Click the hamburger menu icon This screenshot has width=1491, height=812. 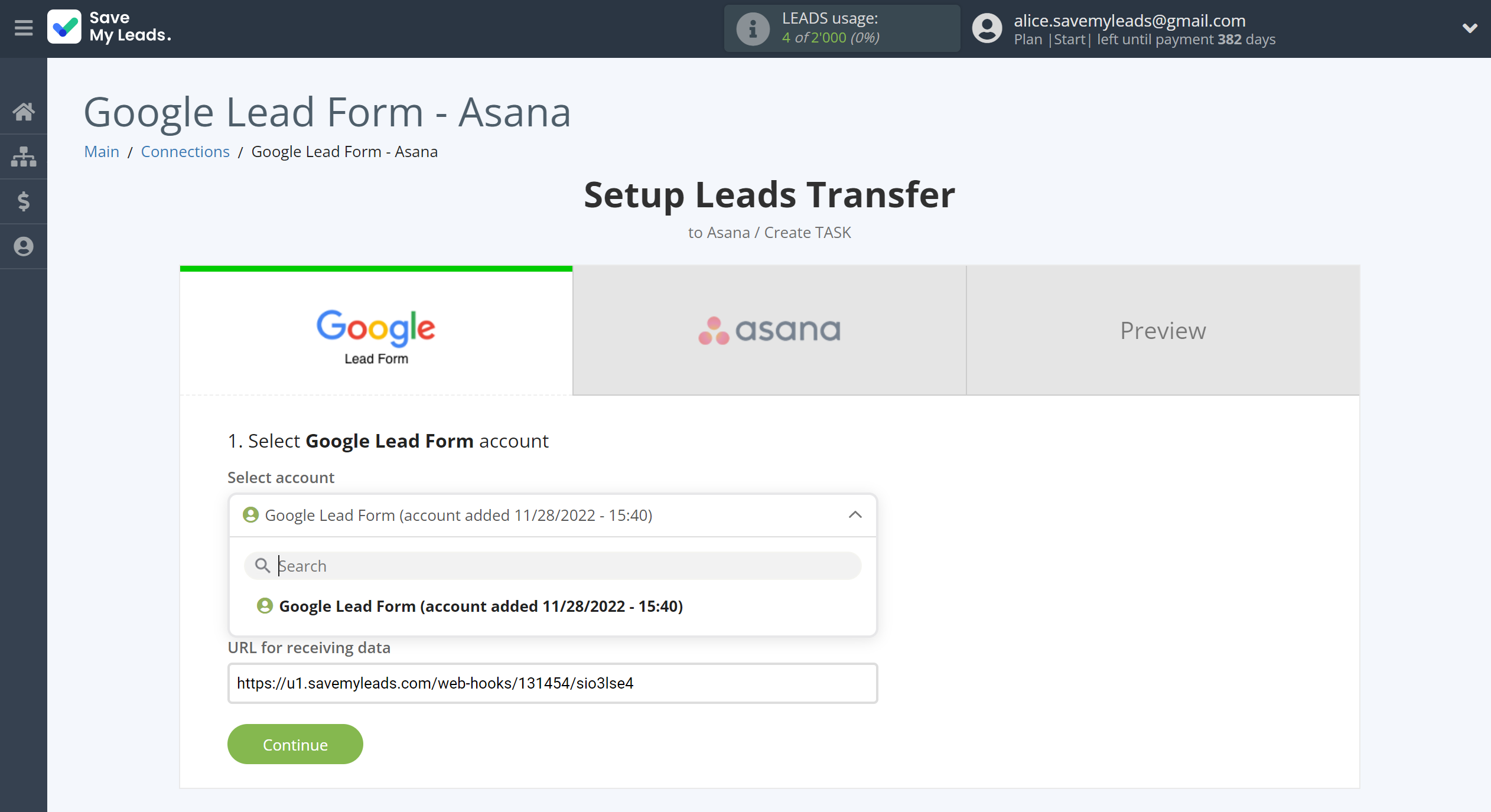22,27
